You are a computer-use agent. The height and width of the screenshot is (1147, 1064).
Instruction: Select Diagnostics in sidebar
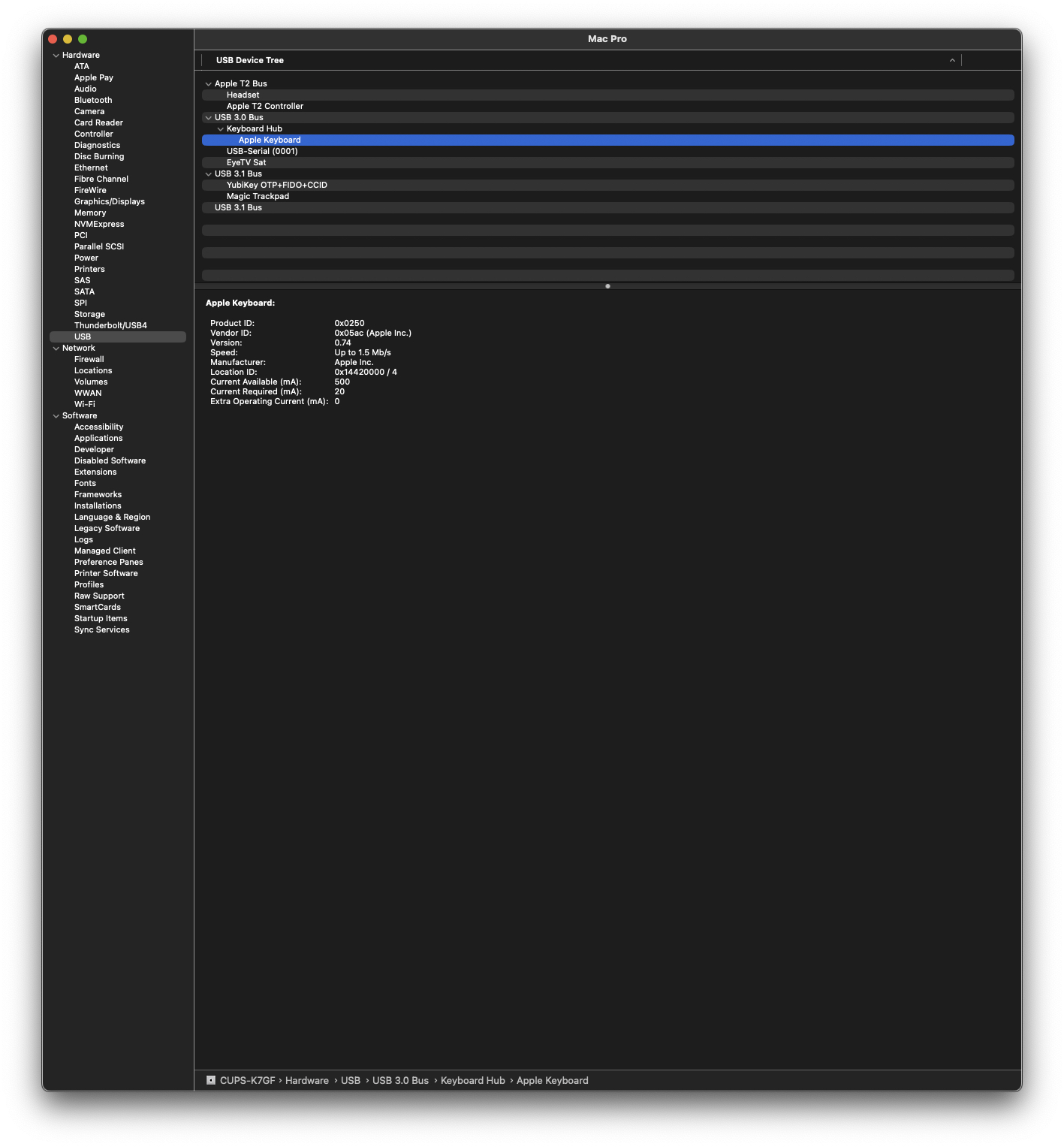pos(97,146)
